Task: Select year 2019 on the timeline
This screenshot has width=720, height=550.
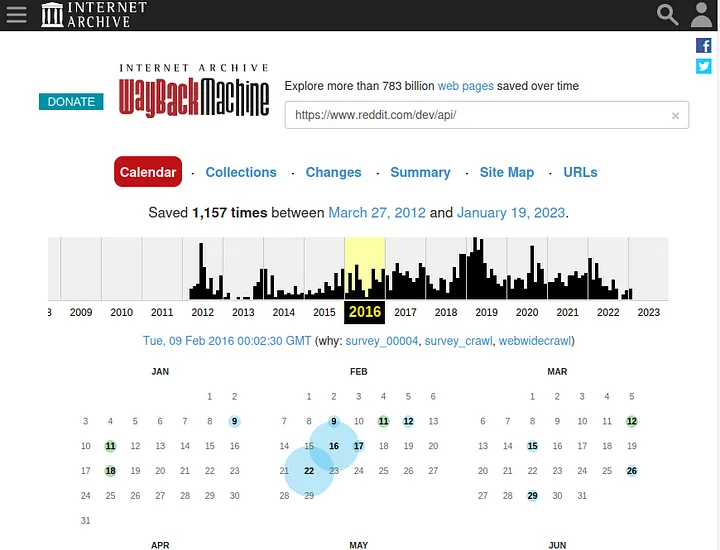Action: [486, 312]
